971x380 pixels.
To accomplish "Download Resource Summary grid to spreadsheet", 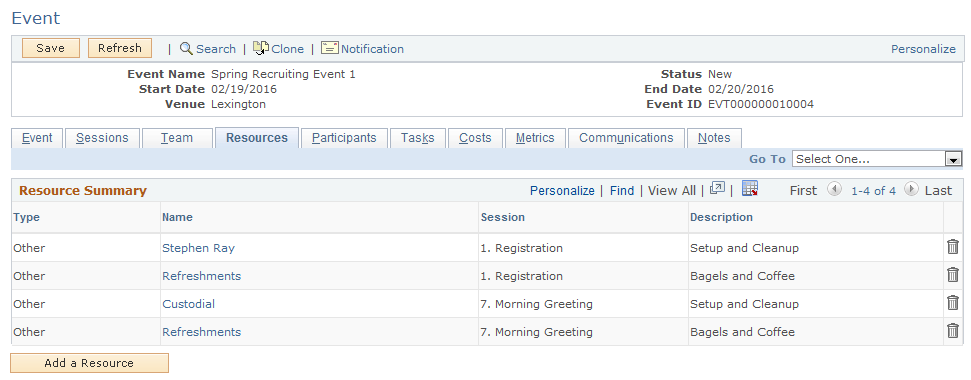I will pyautogui.click(x=750, y=189).
